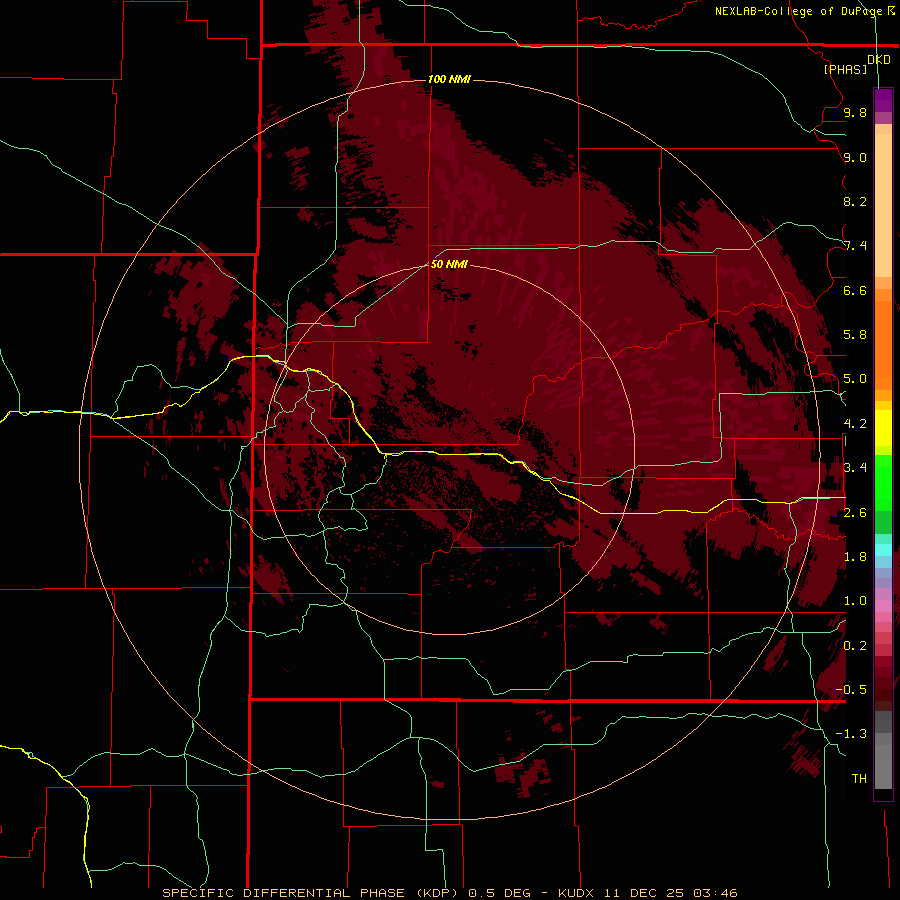Click the 9.0 value on the scale
900x900 pixels.
click(x=855, y=157)
